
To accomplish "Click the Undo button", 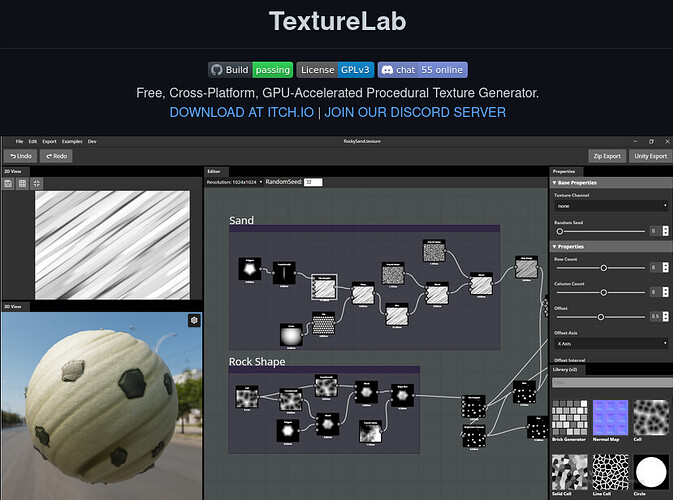I will coord(21,156).
